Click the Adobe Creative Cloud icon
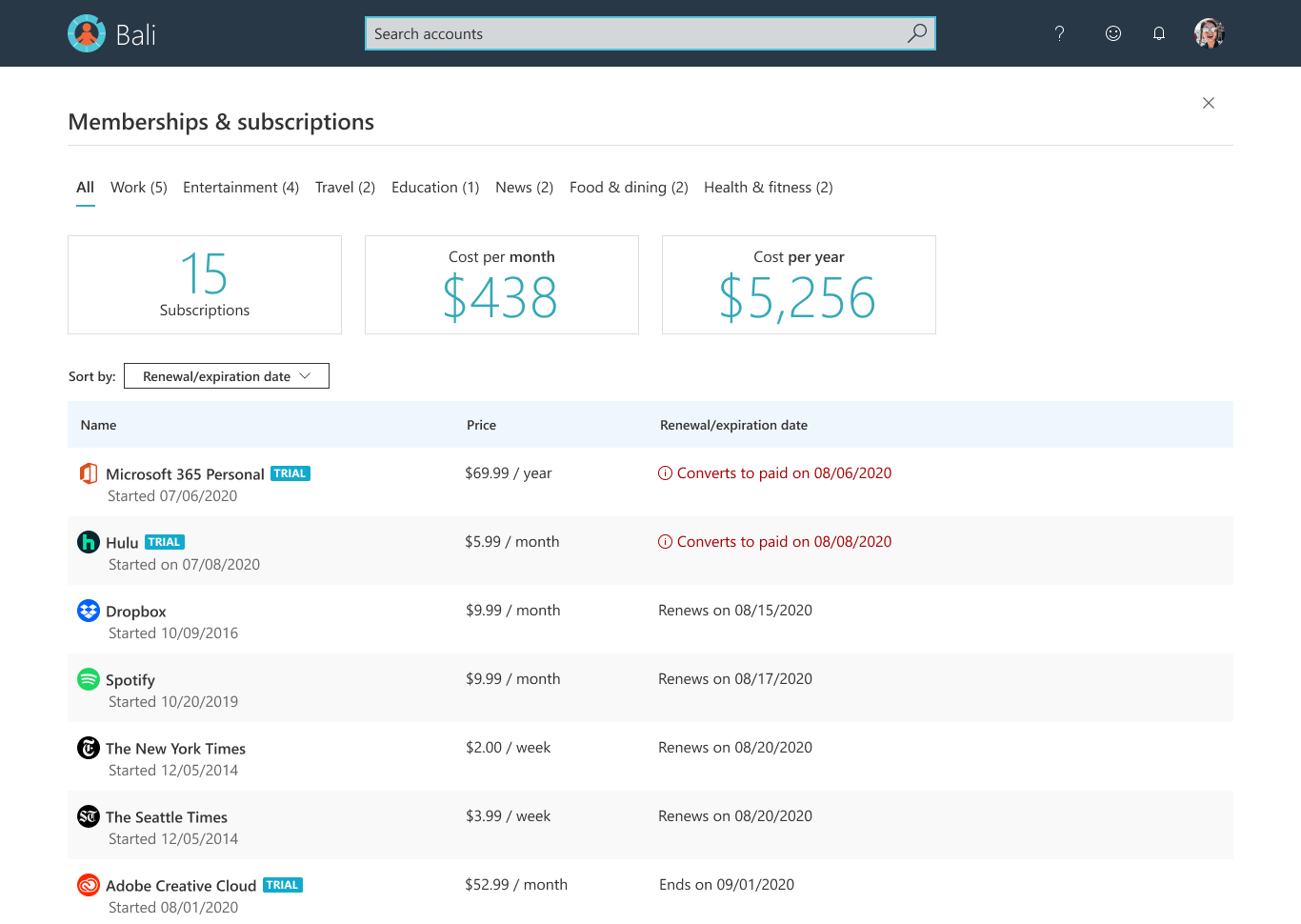This screenshot has height=924, width=1301. [89, 885]
